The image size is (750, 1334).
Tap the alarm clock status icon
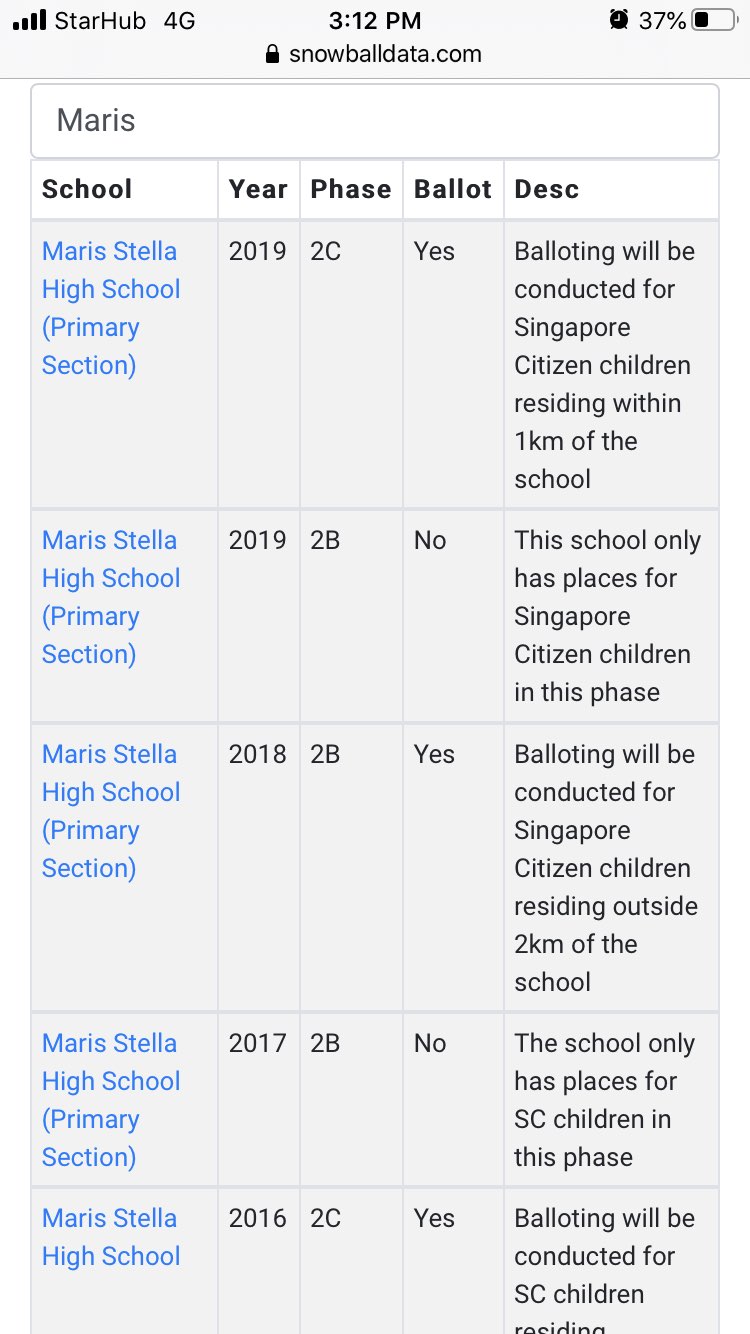pyautogui.click(x=619, y=20)
